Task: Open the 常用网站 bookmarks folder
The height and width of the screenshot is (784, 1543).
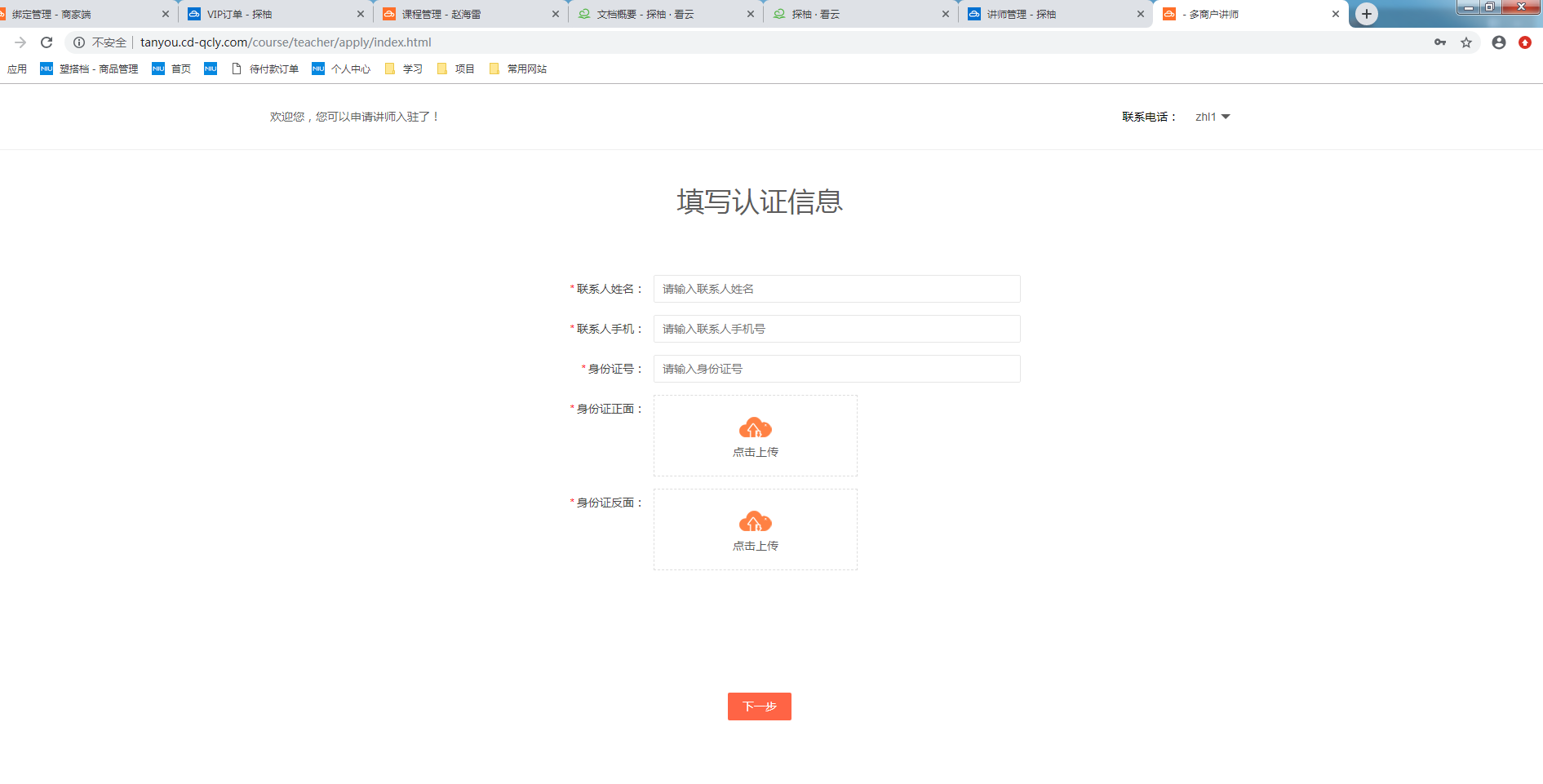Action: (x=517, y=69)
